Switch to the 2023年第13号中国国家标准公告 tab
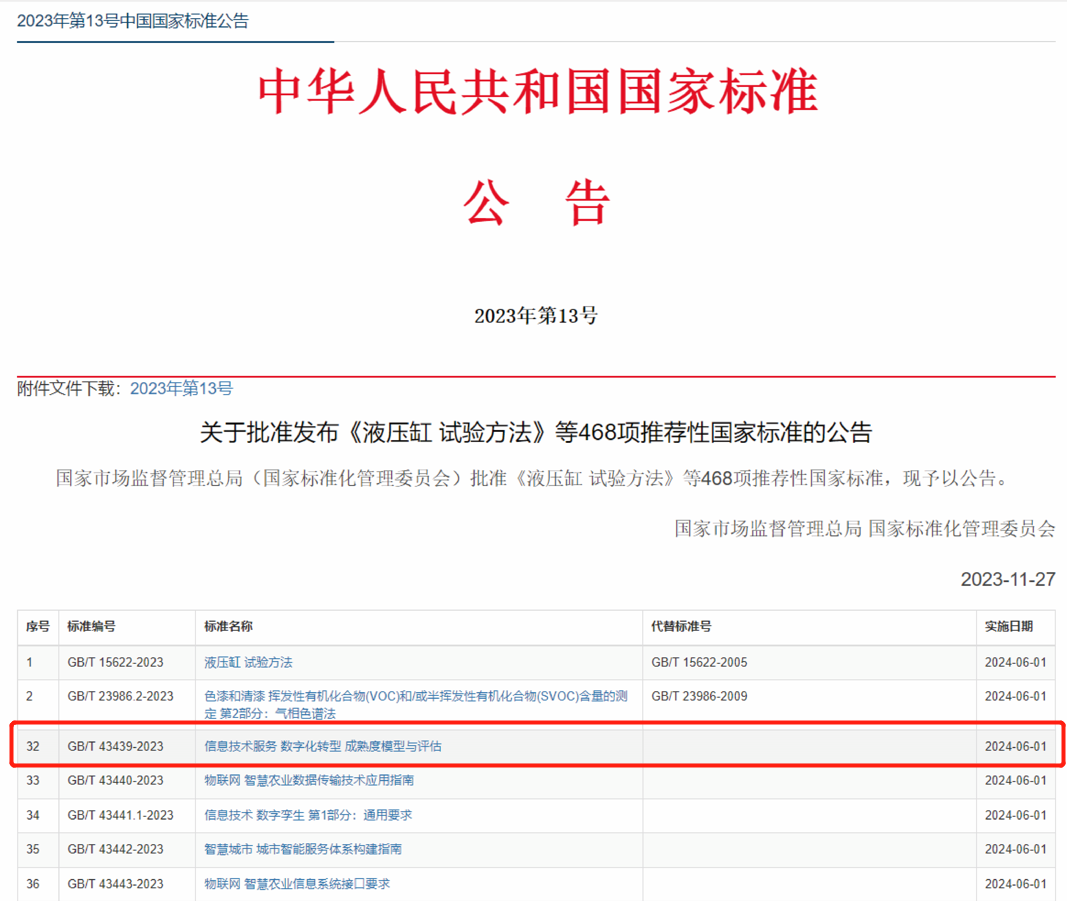The width and height of the screenshot is (1067, 901). click(133, 19)
